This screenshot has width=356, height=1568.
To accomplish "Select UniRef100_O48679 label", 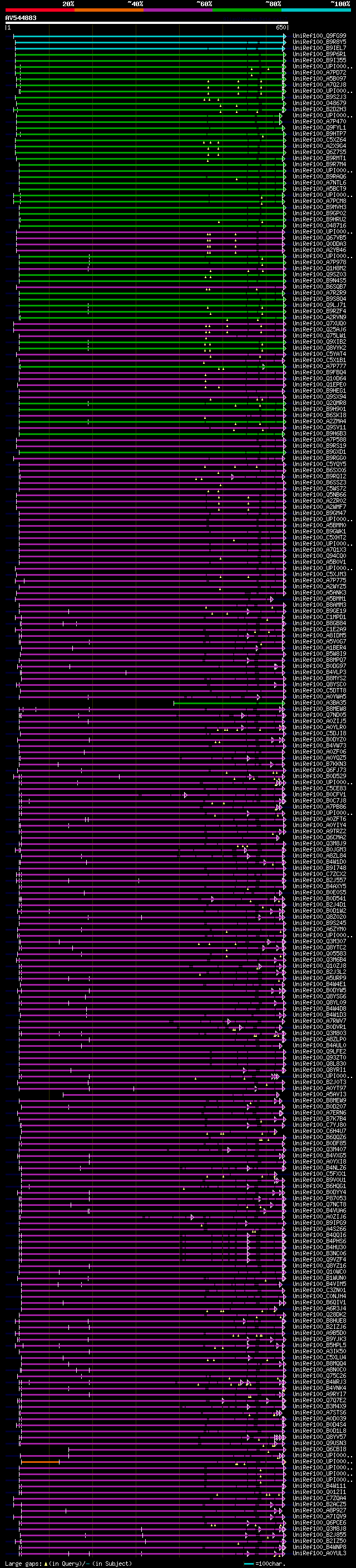I will click(319, 103).
